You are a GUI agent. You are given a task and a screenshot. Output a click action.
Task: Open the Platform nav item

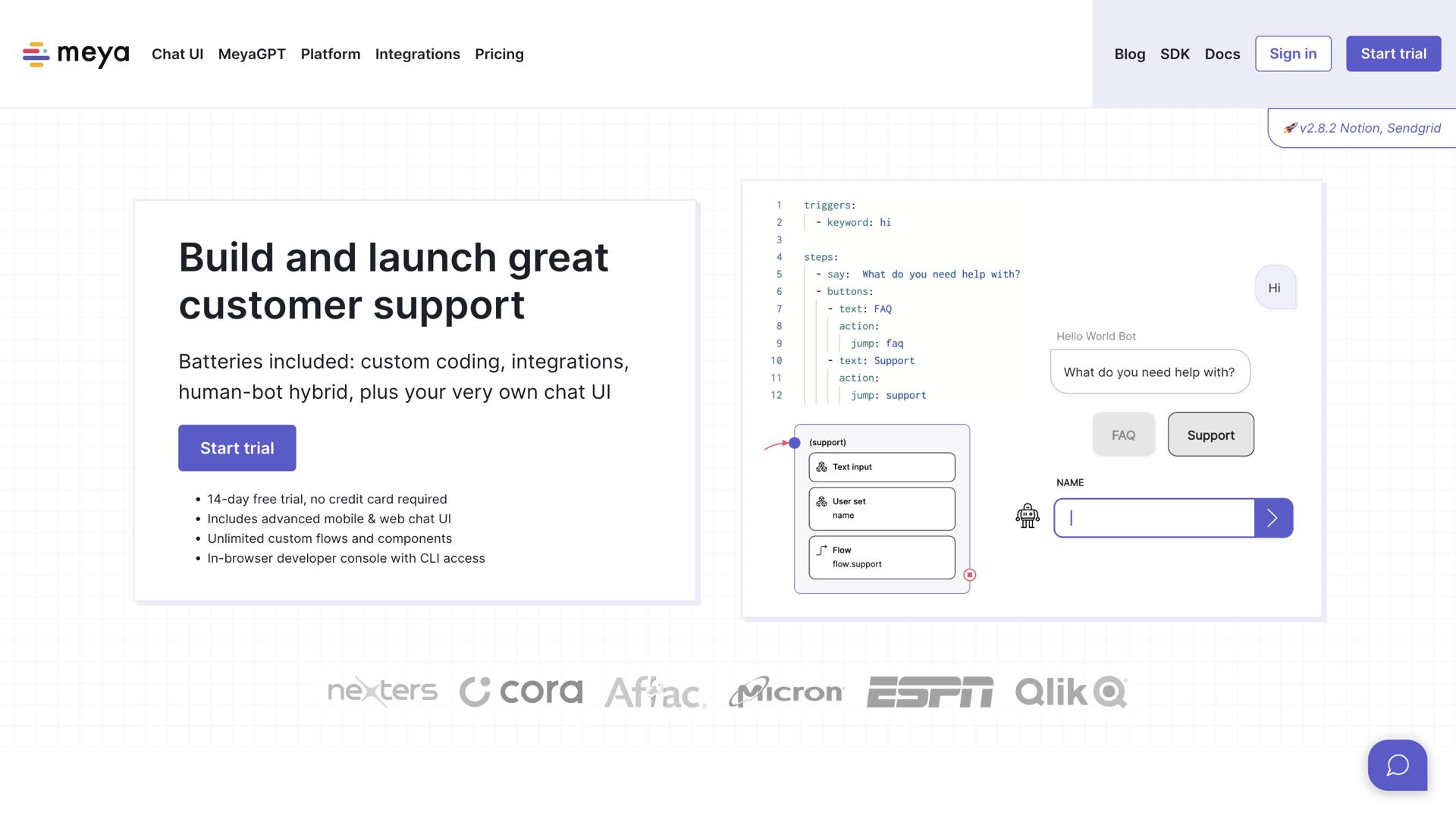click(331, 54)
